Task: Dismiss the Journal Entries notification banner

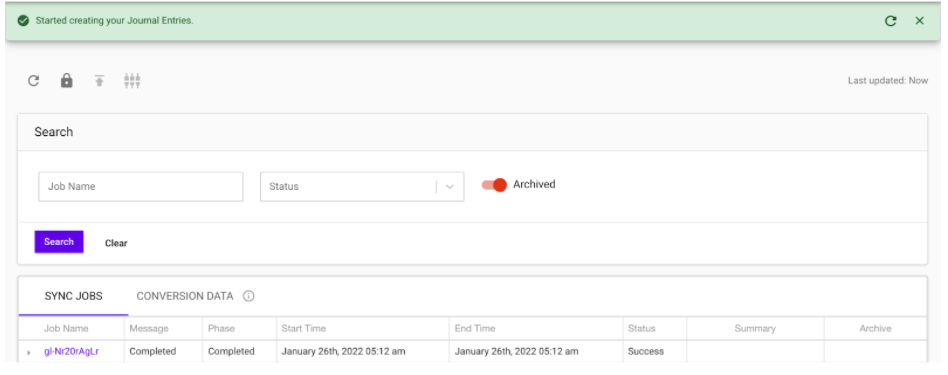Action: coord(920,21)
